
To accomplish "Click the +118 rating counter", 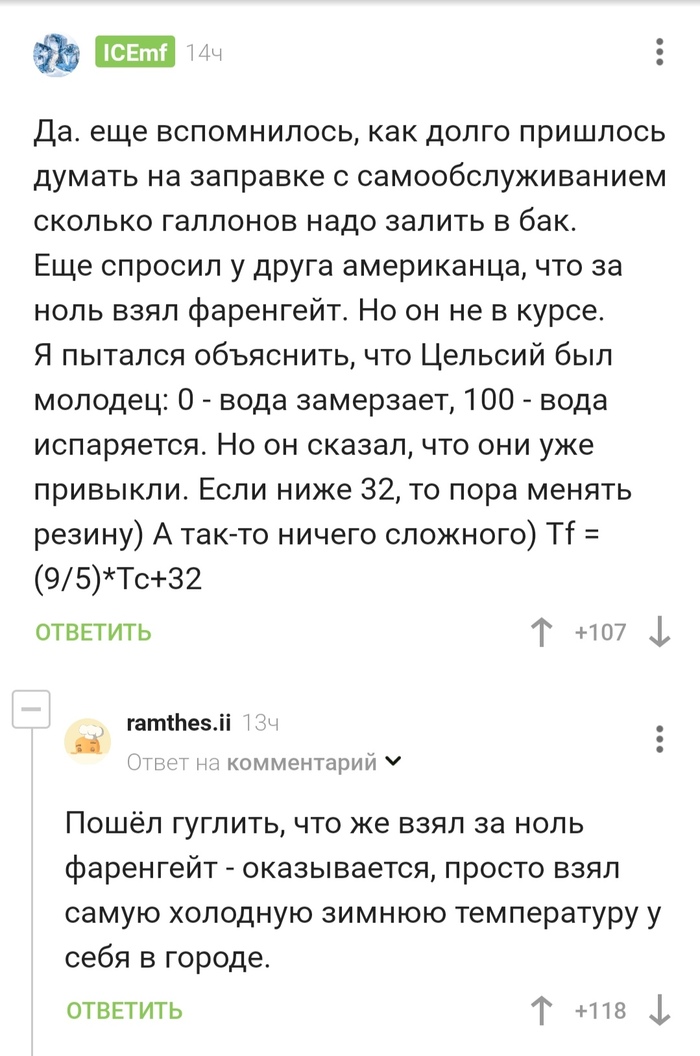I will [x=601, y=1012].
